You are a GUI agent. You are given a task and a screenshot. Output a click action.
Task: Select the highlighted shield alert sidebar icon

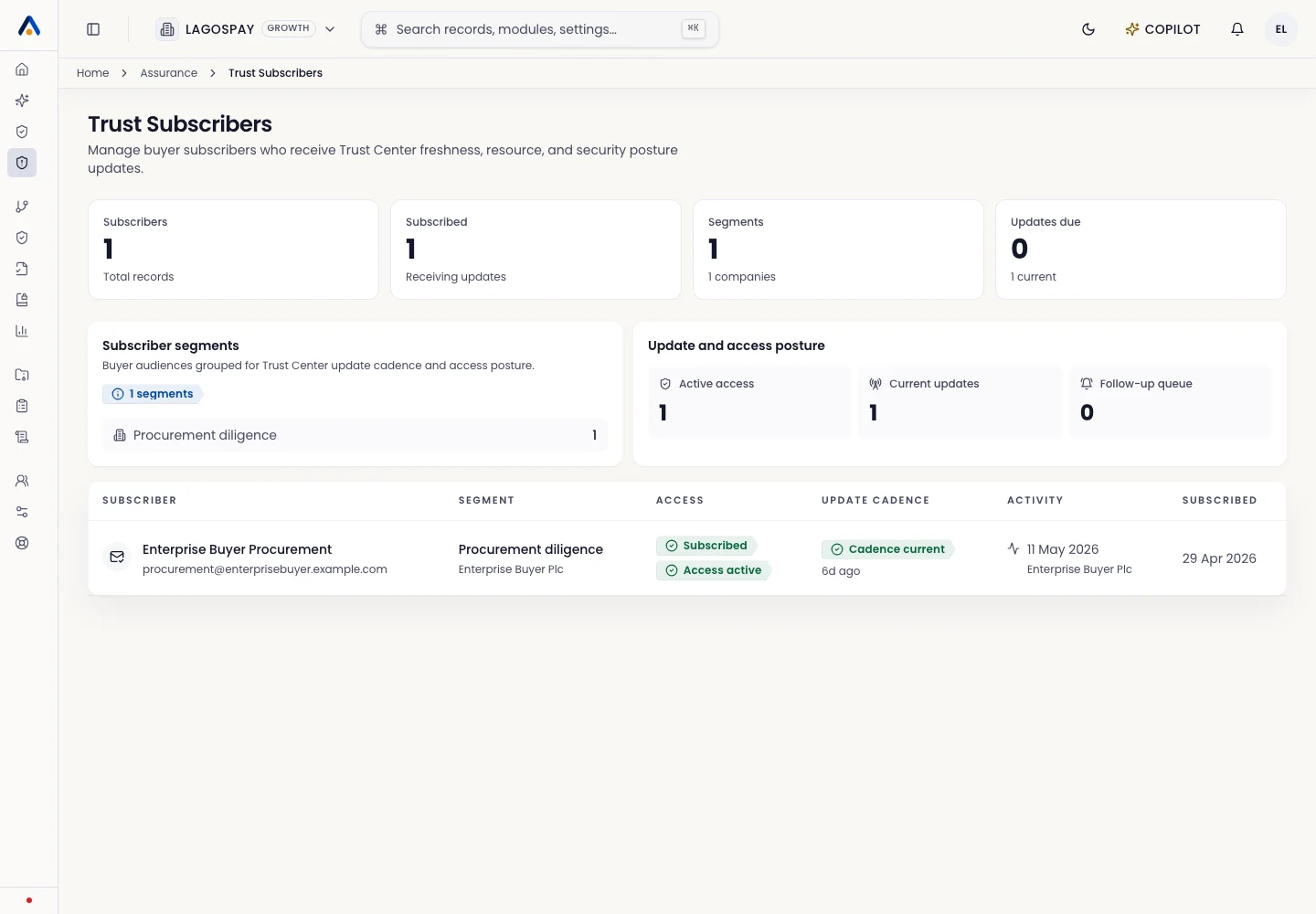point(22,163)
